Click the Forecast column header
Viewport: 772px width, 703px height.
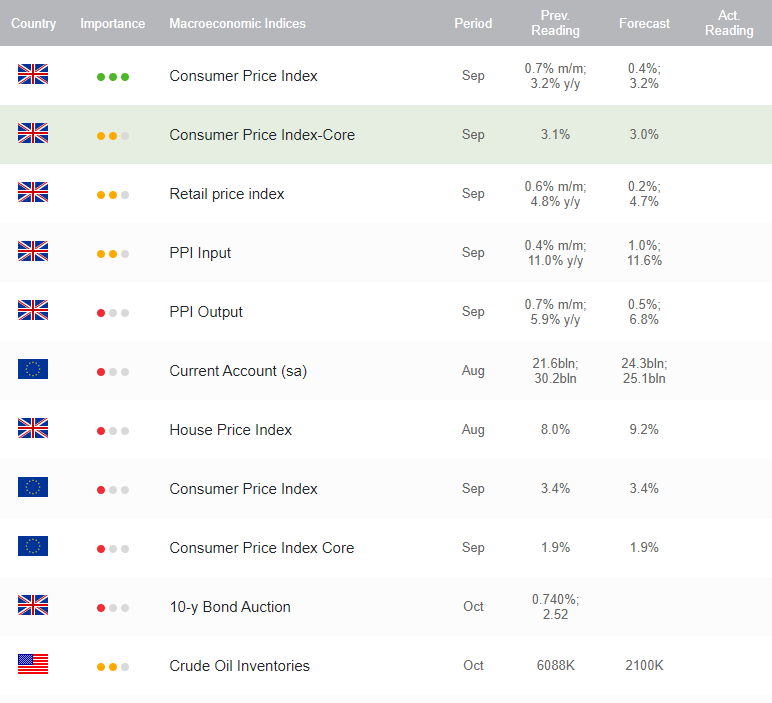coord(644,24)
